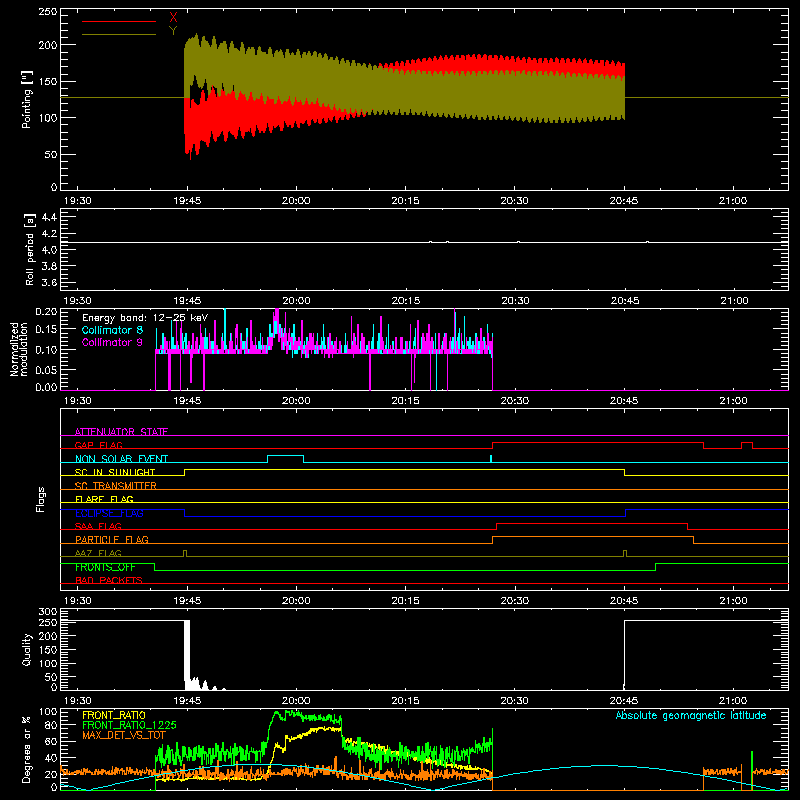
Task: Click the 0.05 tick on modulation axis
Action: (46, 369)
